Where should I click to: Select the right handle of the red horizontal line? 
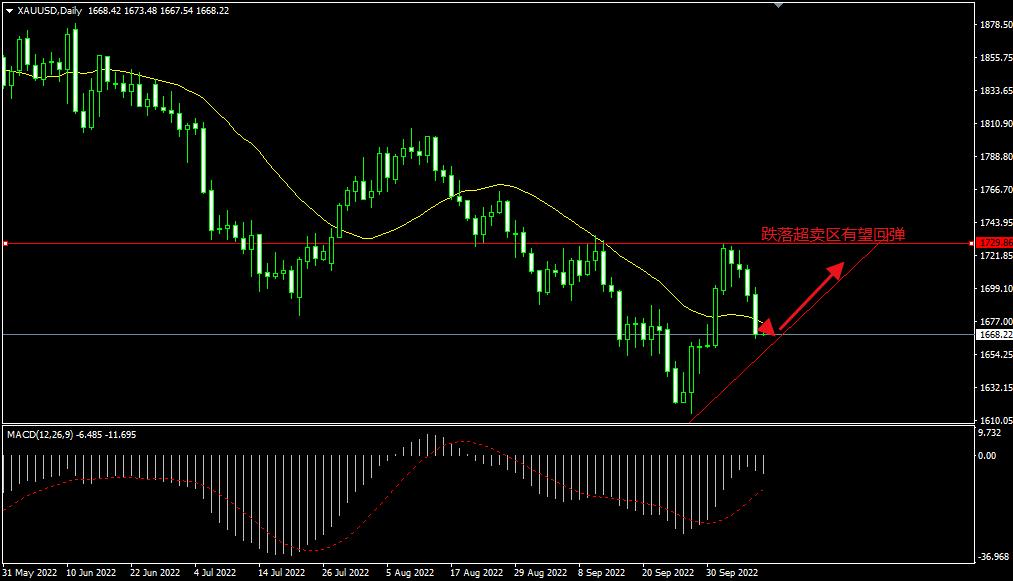[x=972, y=244]
